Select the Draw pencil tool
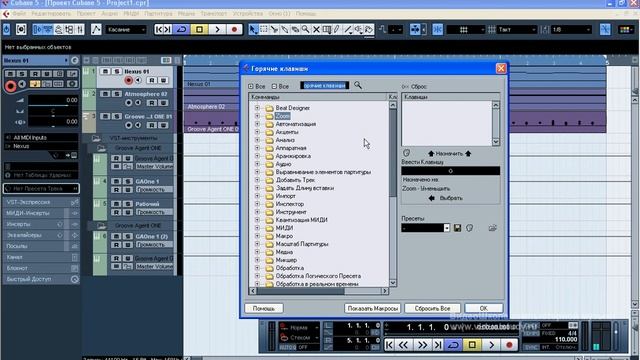This screenshot has height=360, width=640. (x=337, y=29)
